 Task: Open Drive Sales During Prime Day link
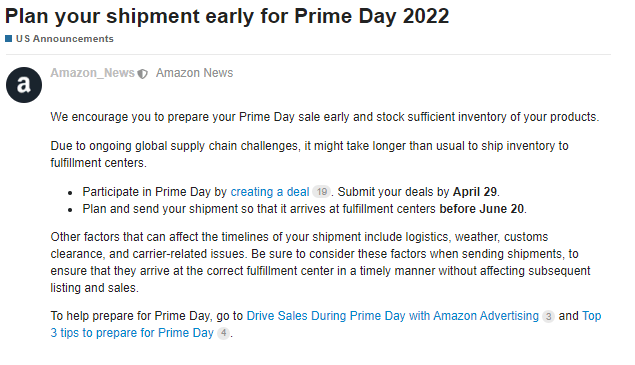pyautogui.click(x=392, y=316)
